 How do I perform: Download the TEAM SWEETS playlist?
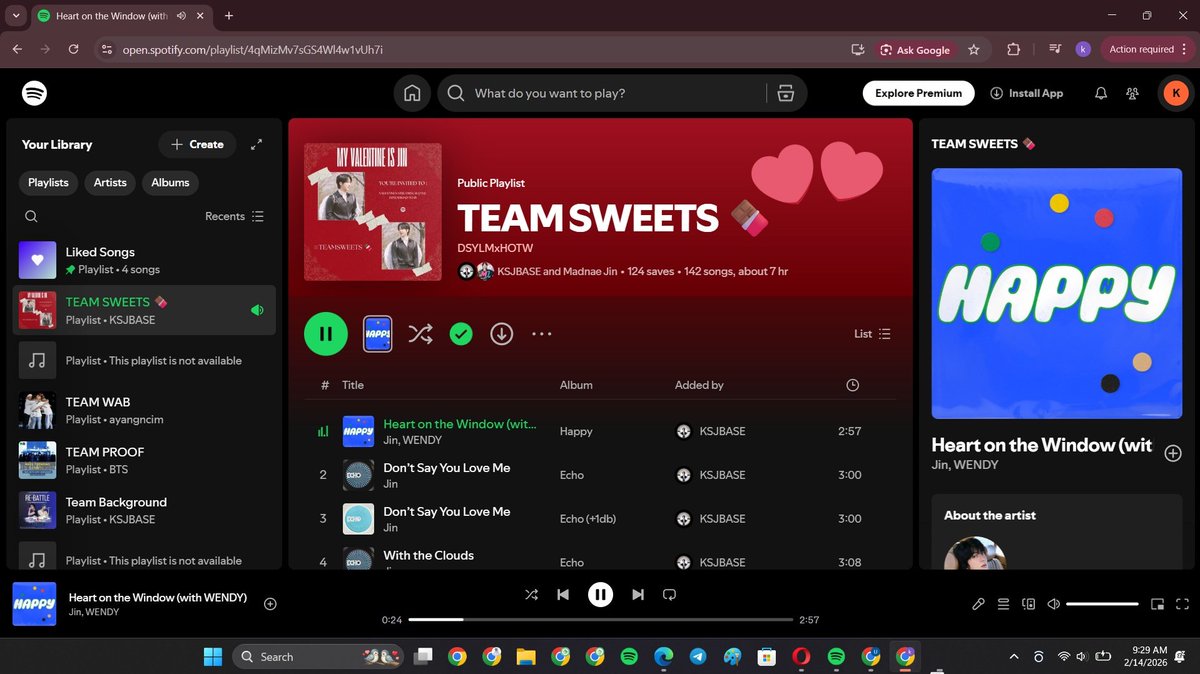[502, 334]
